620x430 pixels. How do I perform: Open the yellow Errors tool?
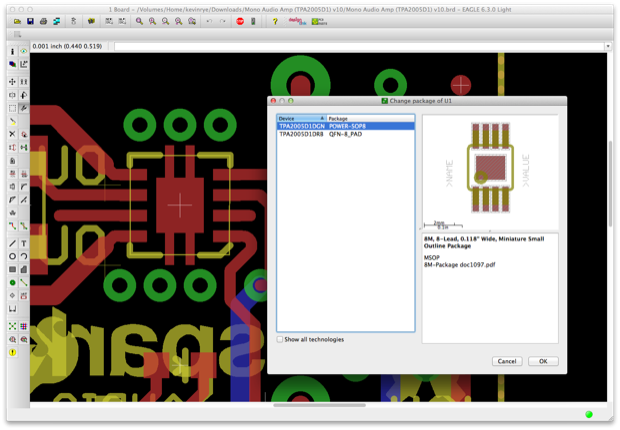[x=12, y=352]
